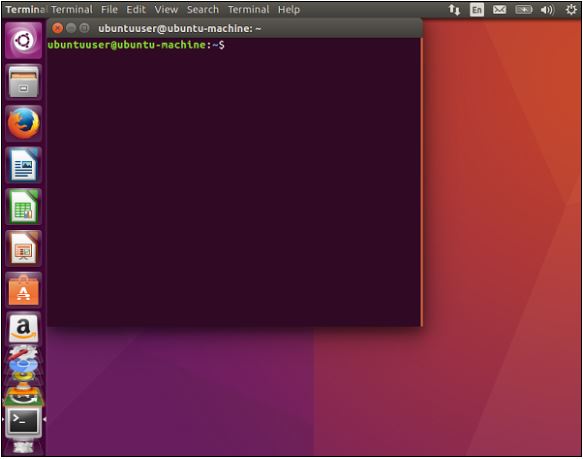Open the Help menu

[x=289, y=9]
